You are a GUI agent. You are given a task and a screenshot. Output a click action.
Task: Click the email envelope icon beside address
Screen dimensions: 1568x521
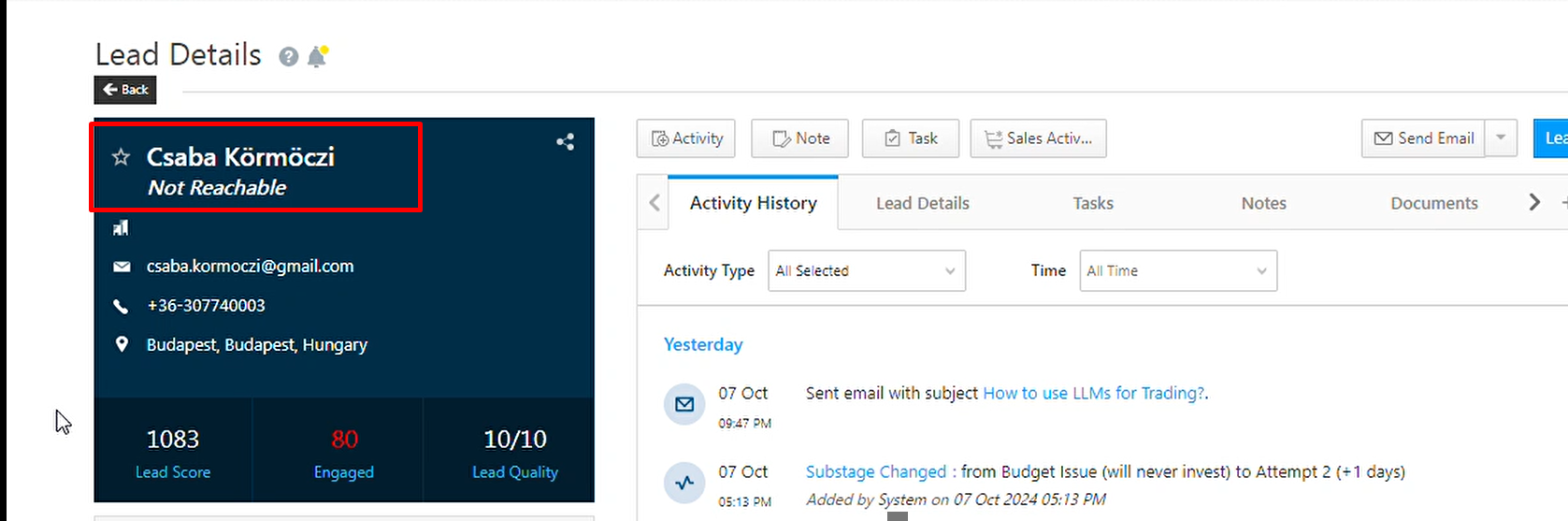tap(122, 267)
